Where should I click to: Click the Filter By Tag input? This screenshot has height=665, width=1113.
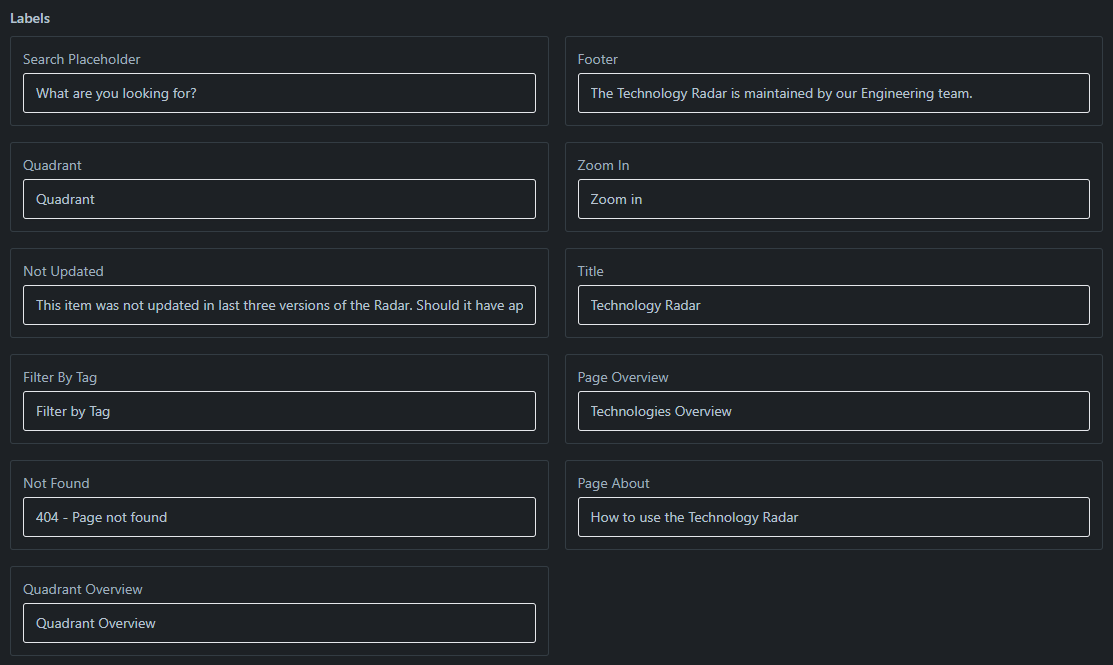pos(279,411)
